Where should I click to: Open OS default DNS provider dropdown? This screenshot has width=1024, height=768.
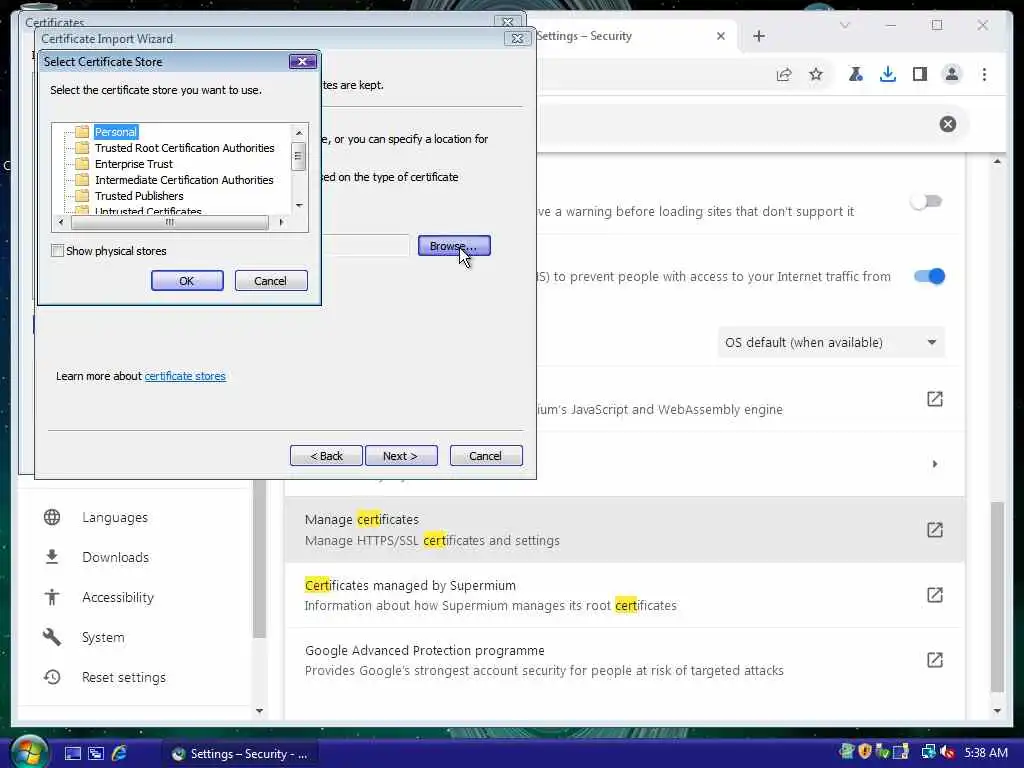pyautogui.click(x=831, y=342)
